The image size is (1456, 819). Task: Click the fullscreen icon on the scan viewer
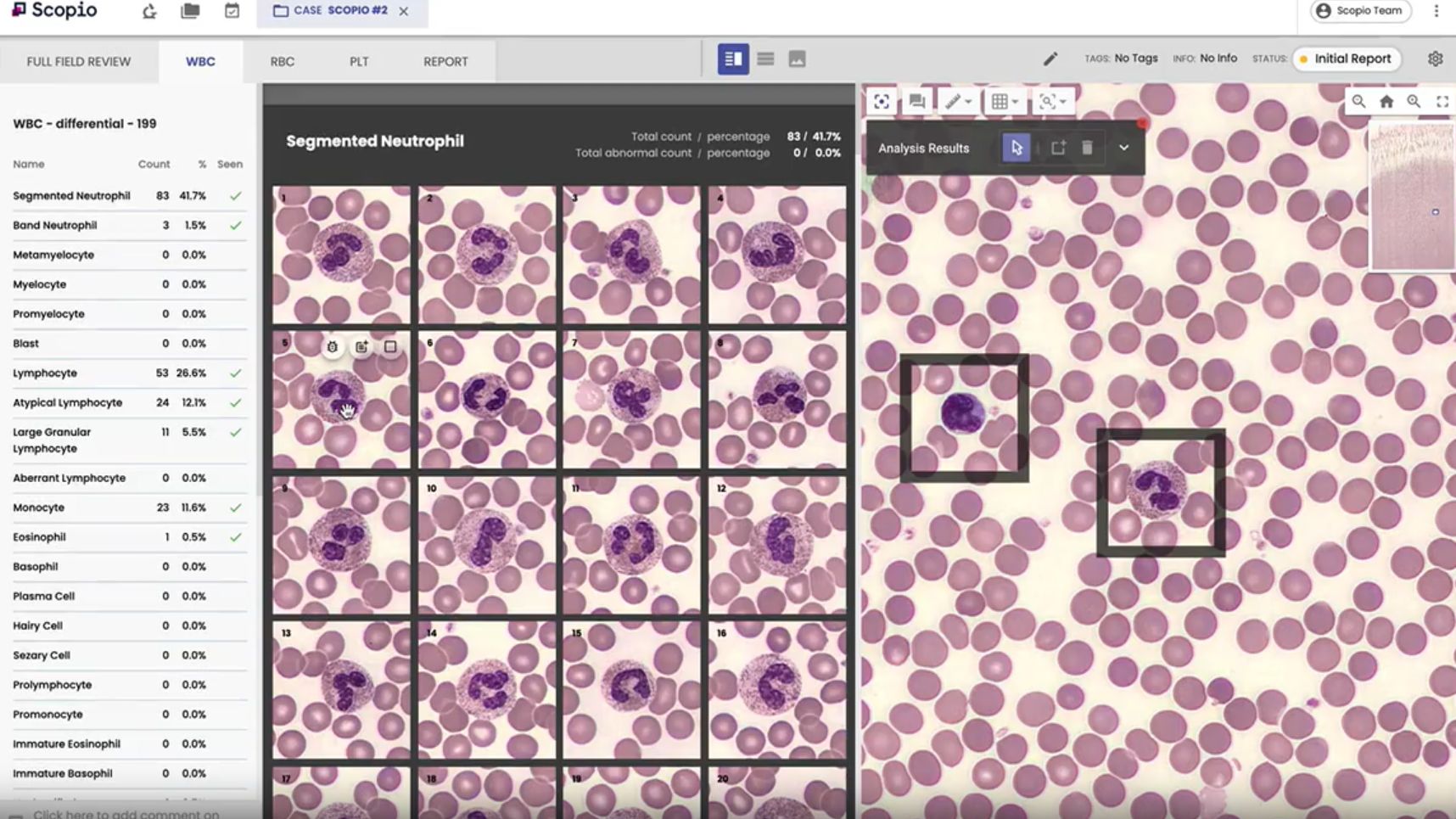coord(1443,101)
